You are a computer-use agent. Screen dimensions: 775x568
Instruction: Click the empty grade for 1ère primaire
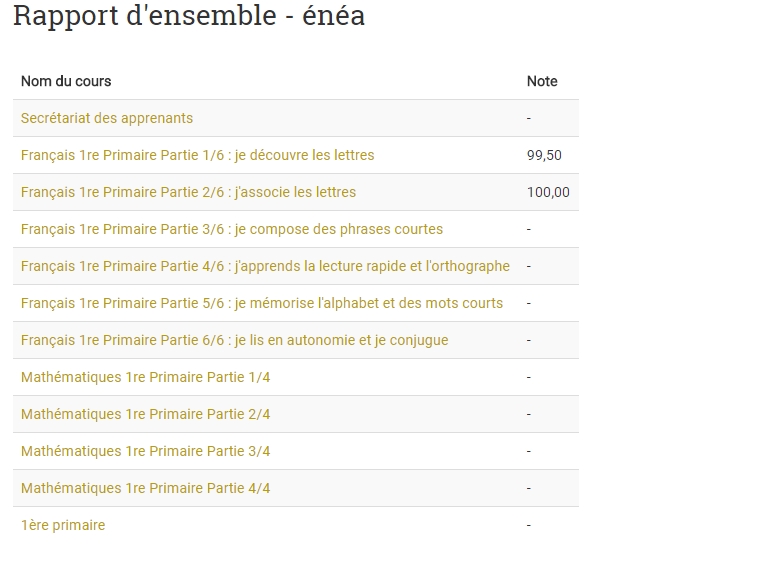coord(529,525)
